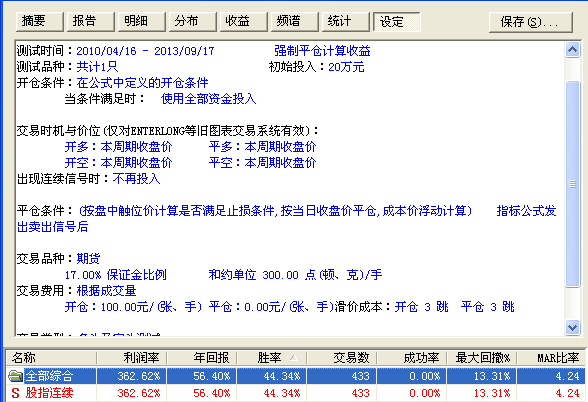Click 0.00% in the 股指连续 row
Viewport: 588px width, 402px height.
[x=424, y=393]
